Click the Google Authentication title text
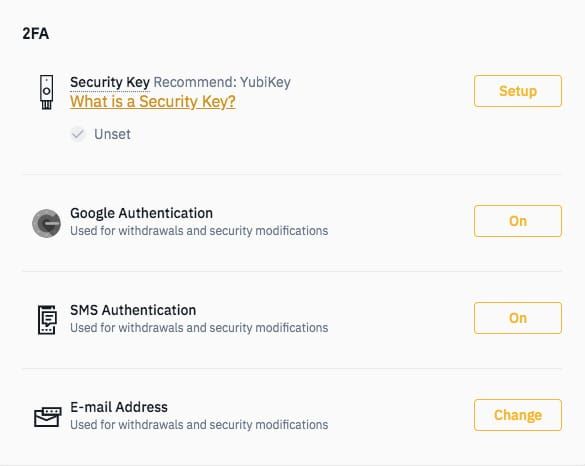This screenshot has height=466, width=585. (141, 213)
